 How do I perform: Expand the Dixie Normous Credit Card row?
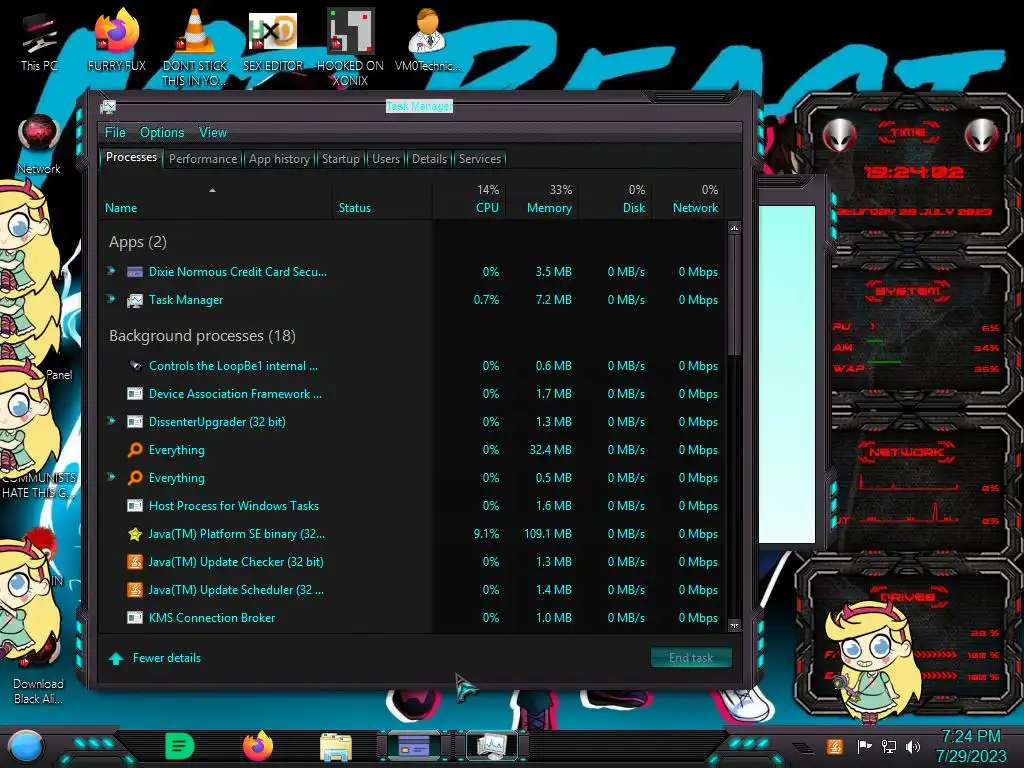(112, 270)
